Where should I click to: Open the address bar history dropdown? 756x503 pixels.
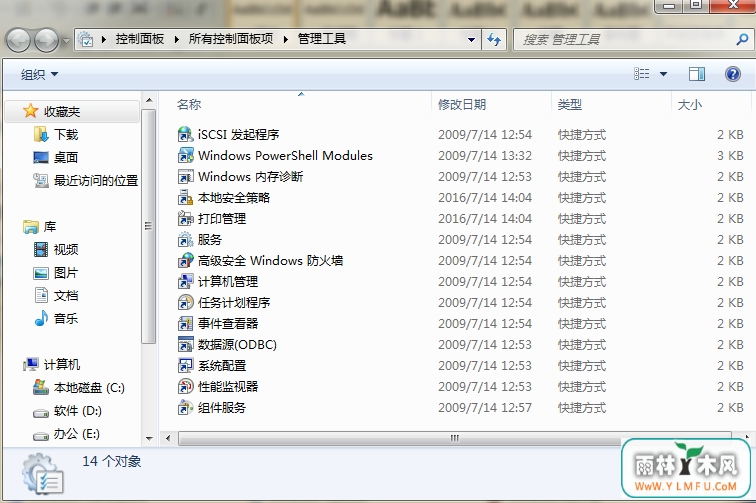tap(471, 40)
